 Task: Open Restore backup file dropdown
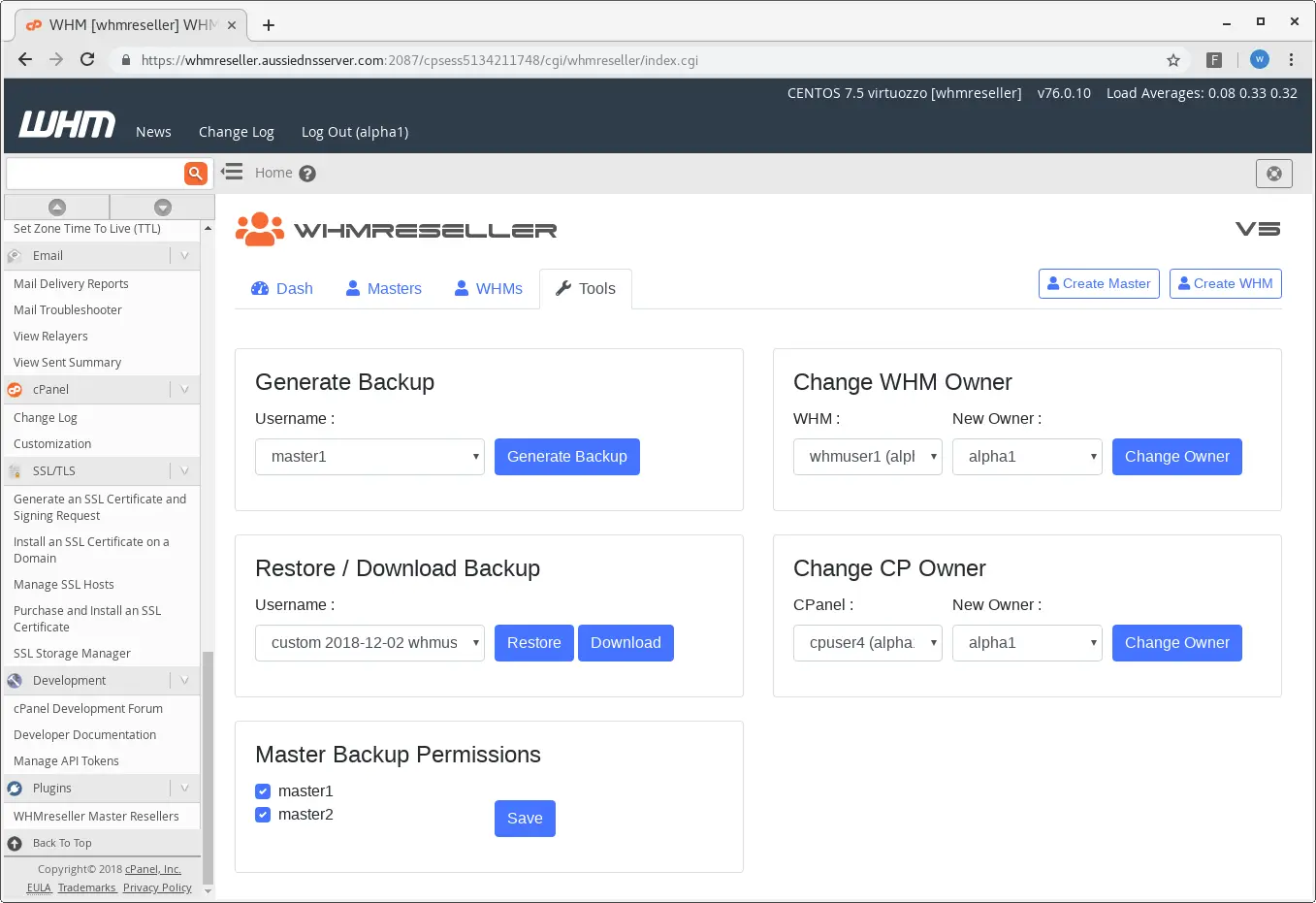pos(369,643)
